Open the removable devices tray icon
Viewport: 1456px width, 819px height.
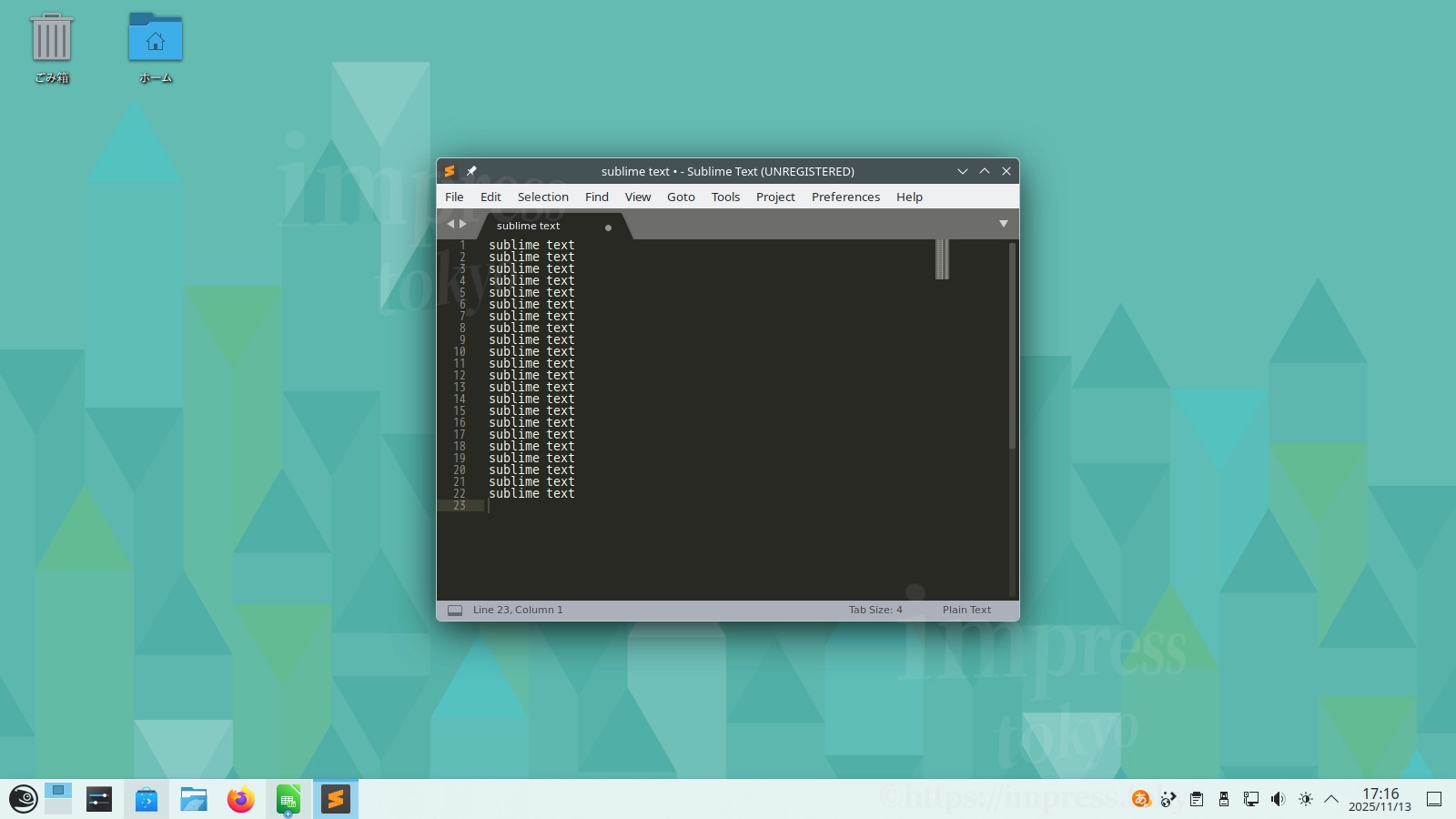1224,799
